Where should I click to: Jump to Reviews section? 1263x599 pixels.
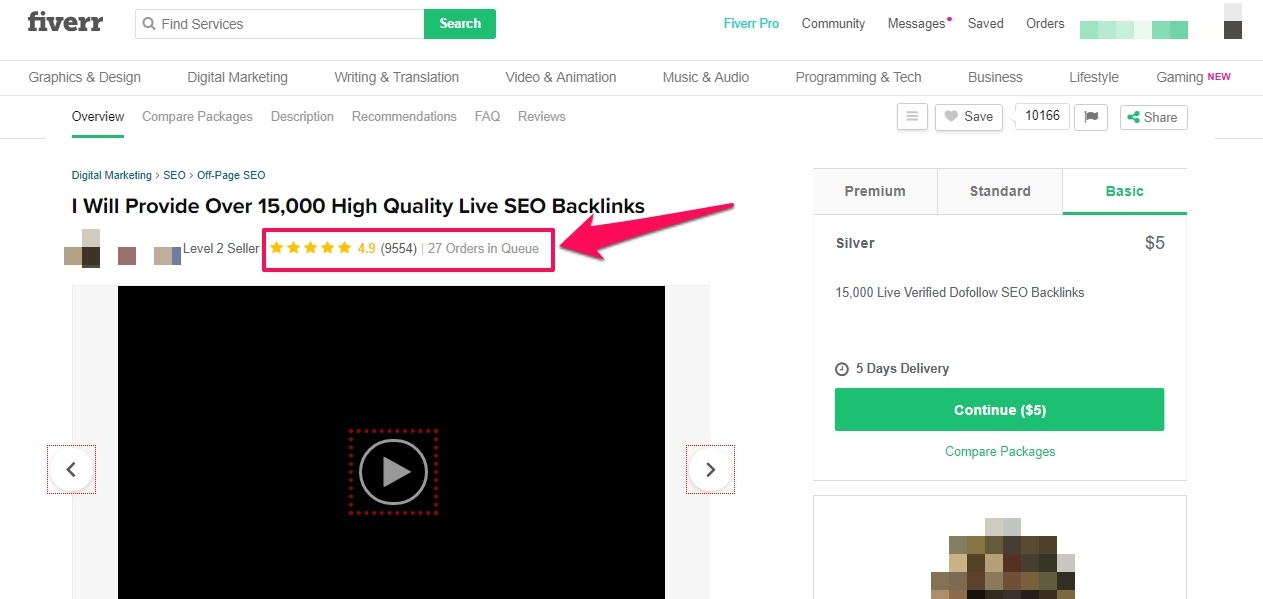coord(541,116)
